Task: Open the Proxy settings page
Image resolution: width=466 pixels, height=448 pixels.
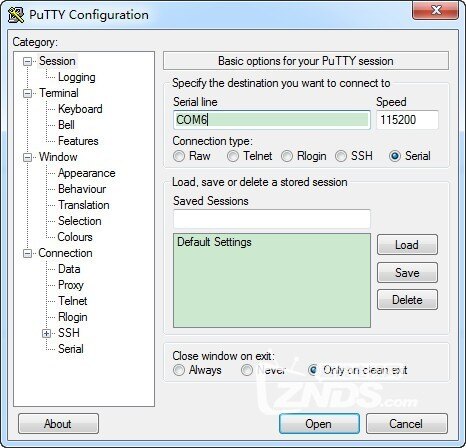Action: coord(71,285)
